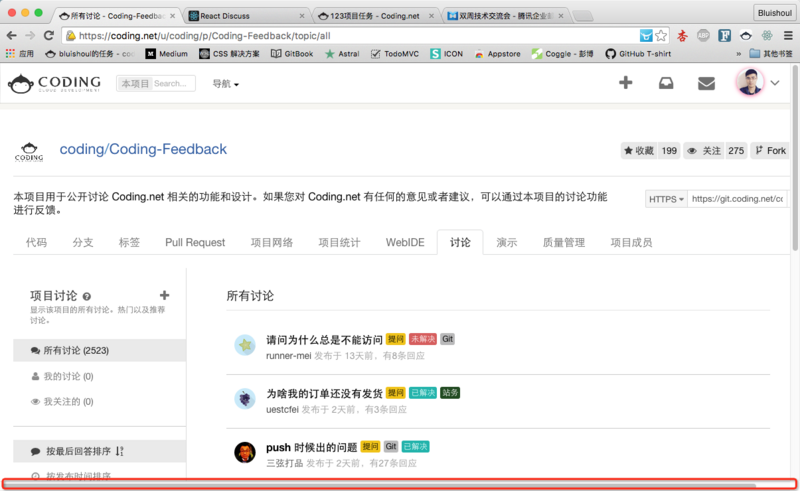Expand the user menu chevron
800x491 pixels.
[x=775, y=83]
